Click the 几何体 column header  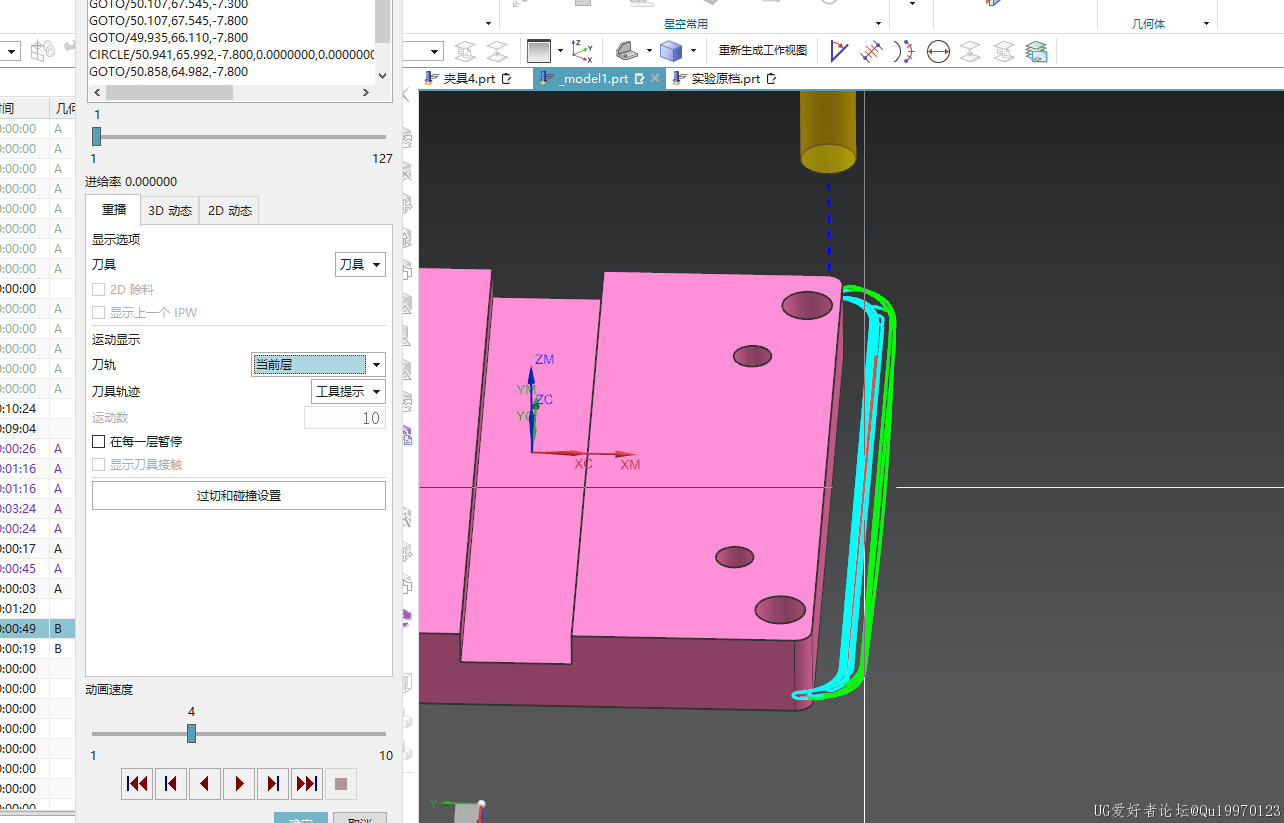pyautogui.click(x=64, y=108)
